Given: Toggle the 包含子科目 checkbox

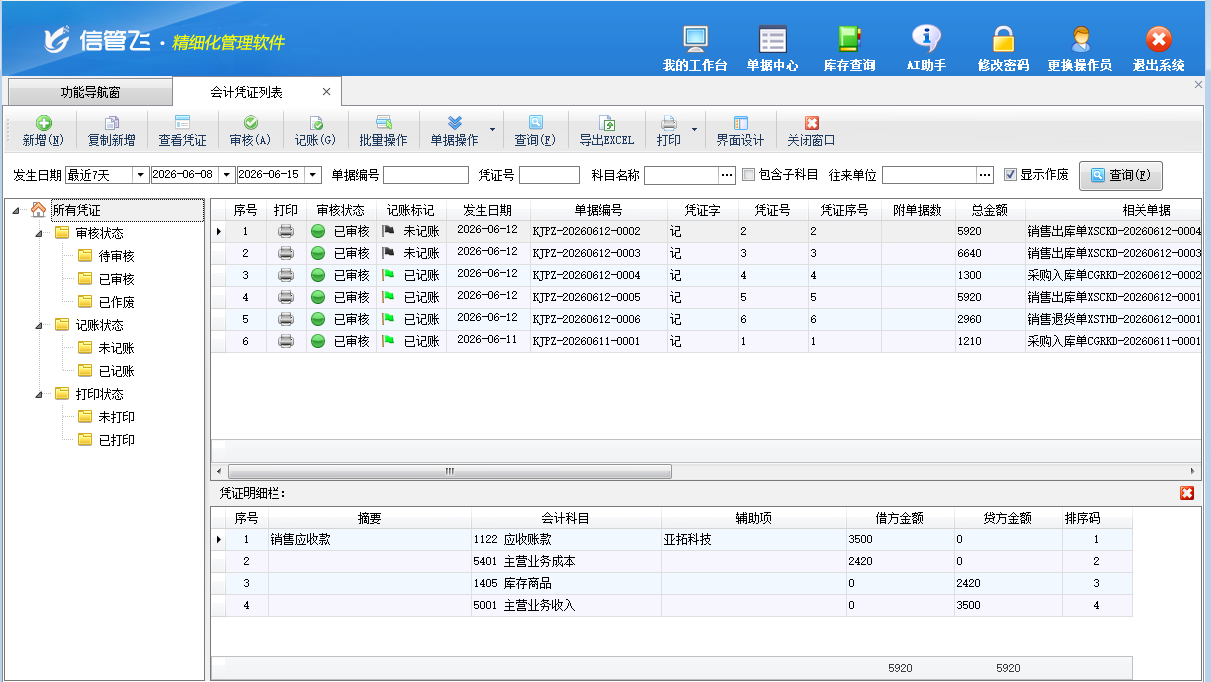Looking at the screenshot, I should (748, 175).
